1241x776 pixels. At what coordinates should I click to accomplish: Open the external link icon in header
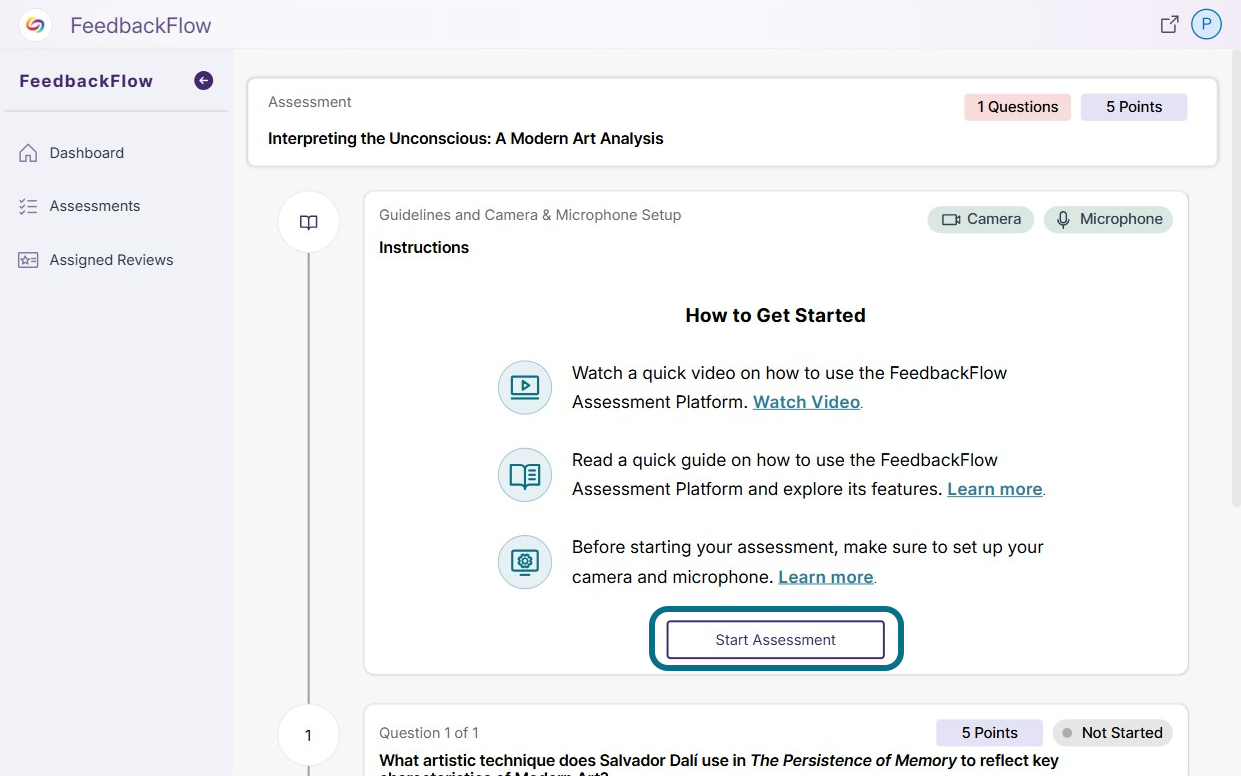1169,25
